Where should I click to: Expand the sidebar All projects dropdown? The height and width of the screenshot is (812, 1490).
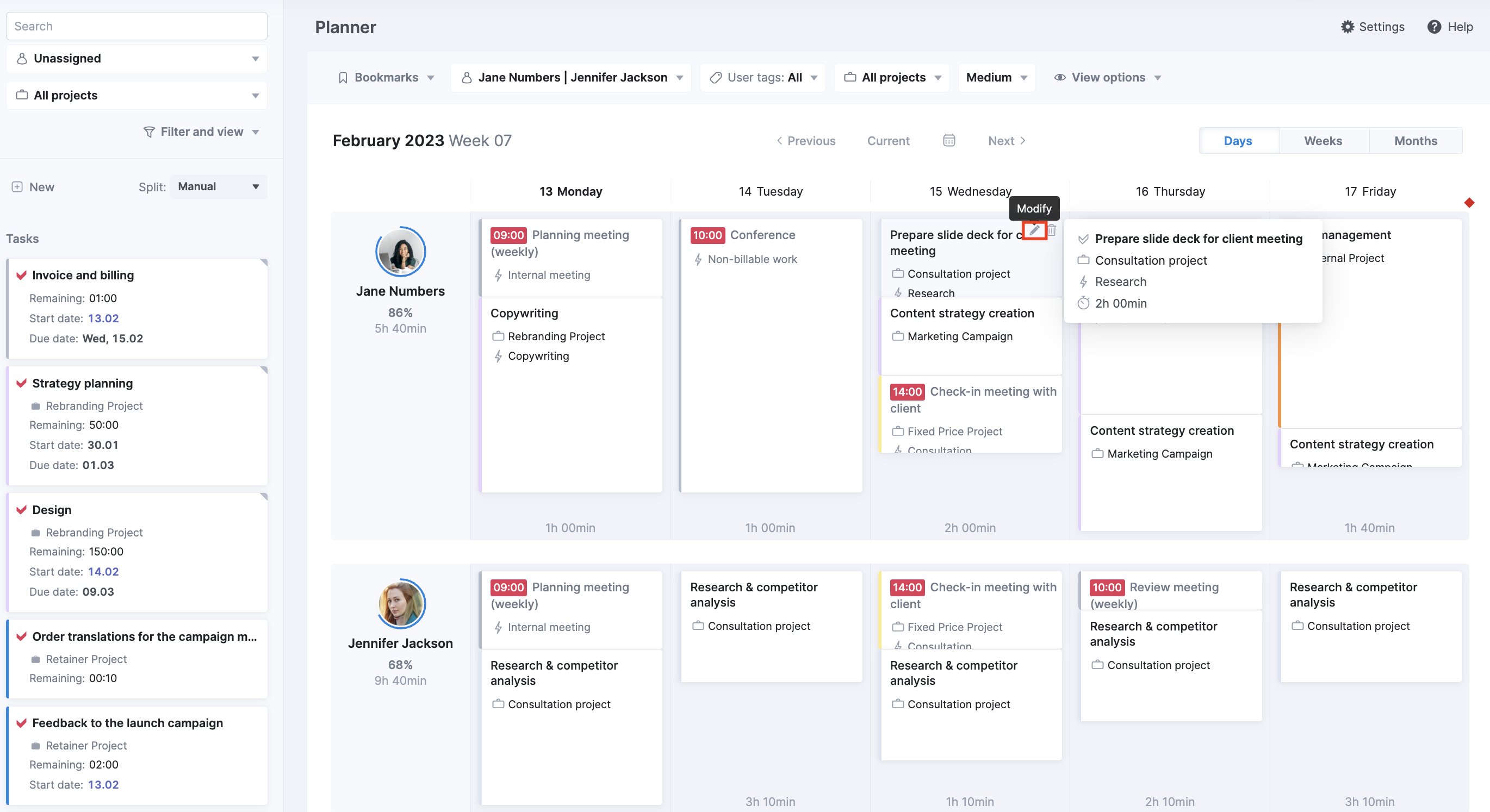136,95
